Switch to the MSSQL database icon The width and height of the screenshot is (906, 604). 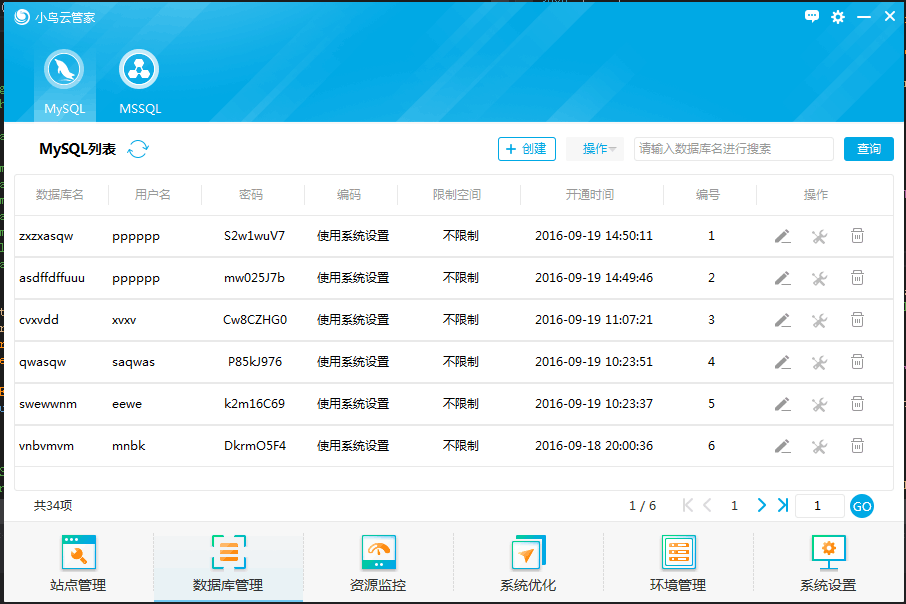pyautogui.click(x=139, y=71)
